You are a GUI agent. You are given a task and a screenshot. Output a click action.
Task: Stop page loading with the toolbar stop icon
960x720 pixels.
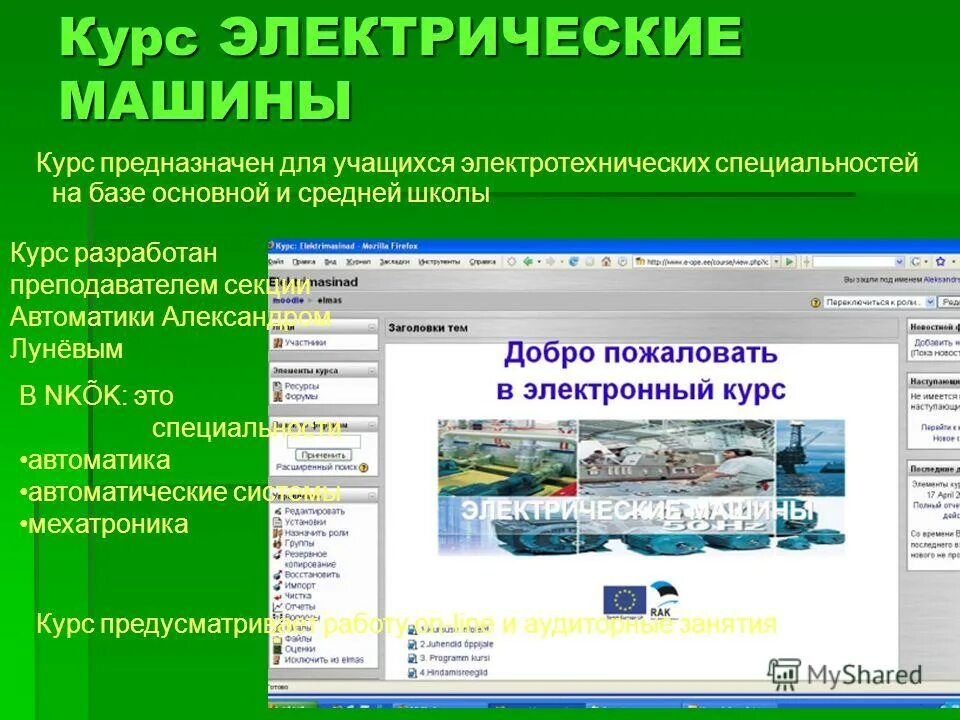pos(590,261)
